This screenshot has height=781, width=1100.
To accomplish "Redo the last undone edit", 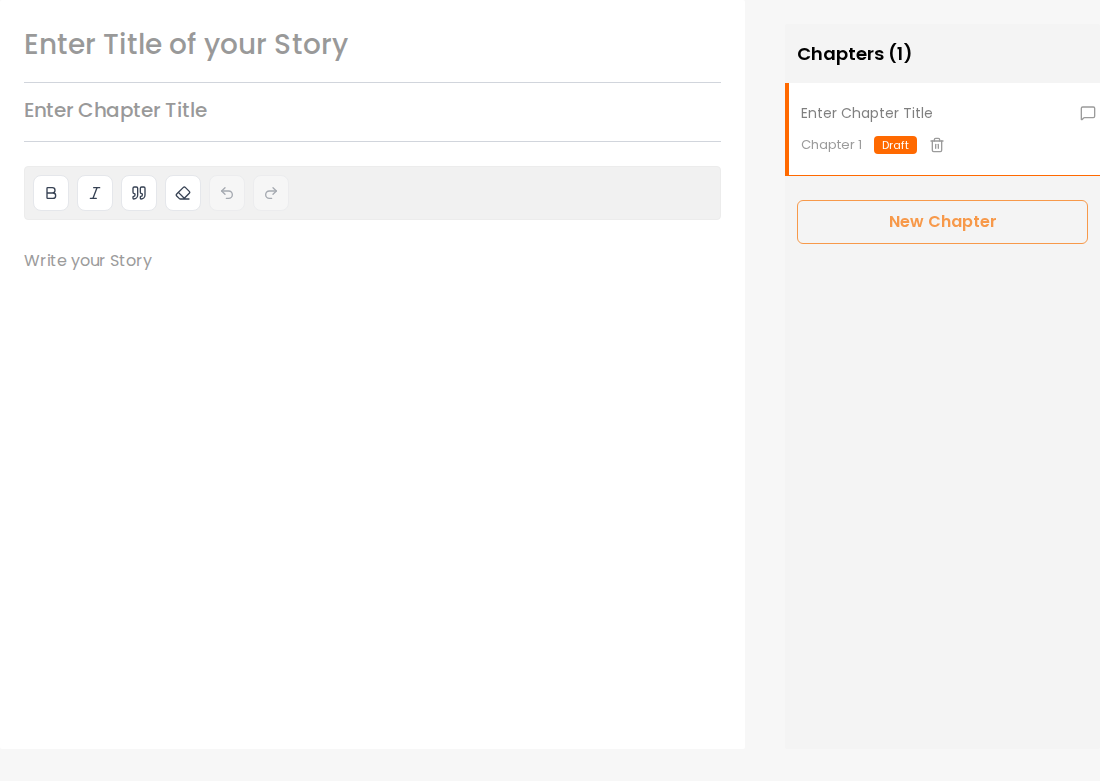I will point(271,193).
